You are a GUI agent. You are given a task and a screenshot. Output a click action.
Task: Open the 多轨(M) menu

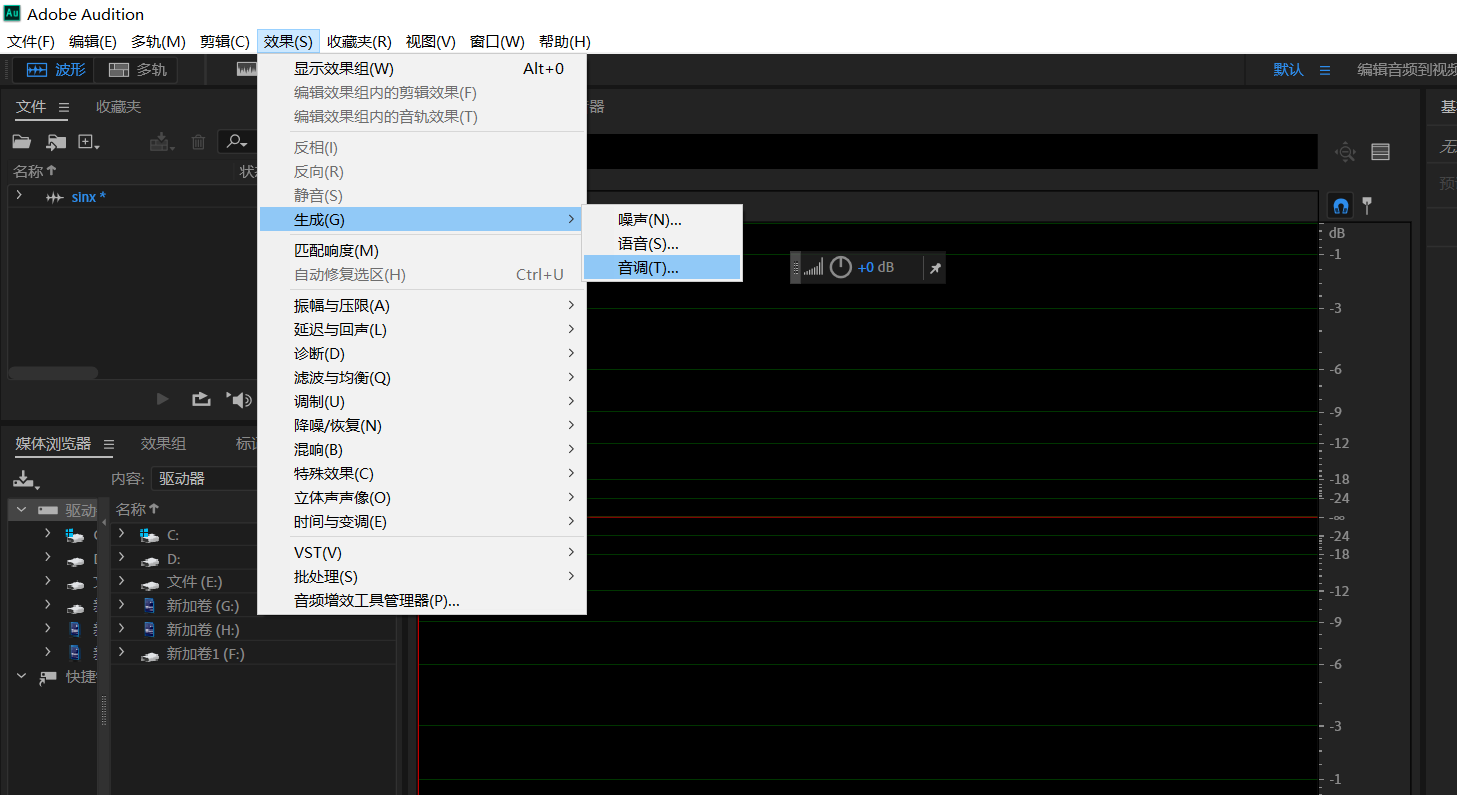click(x=158, y=42)
